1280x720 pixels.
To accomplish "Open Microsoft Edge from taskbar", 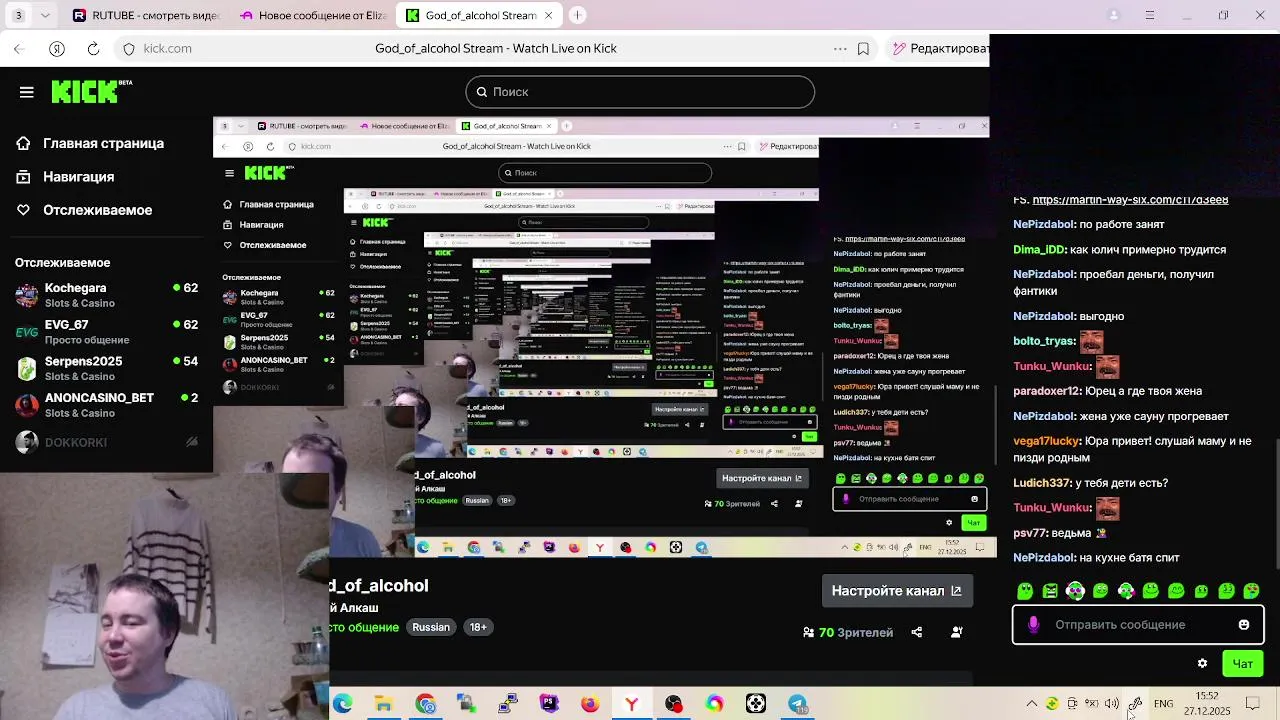I will tap(342, 704).
